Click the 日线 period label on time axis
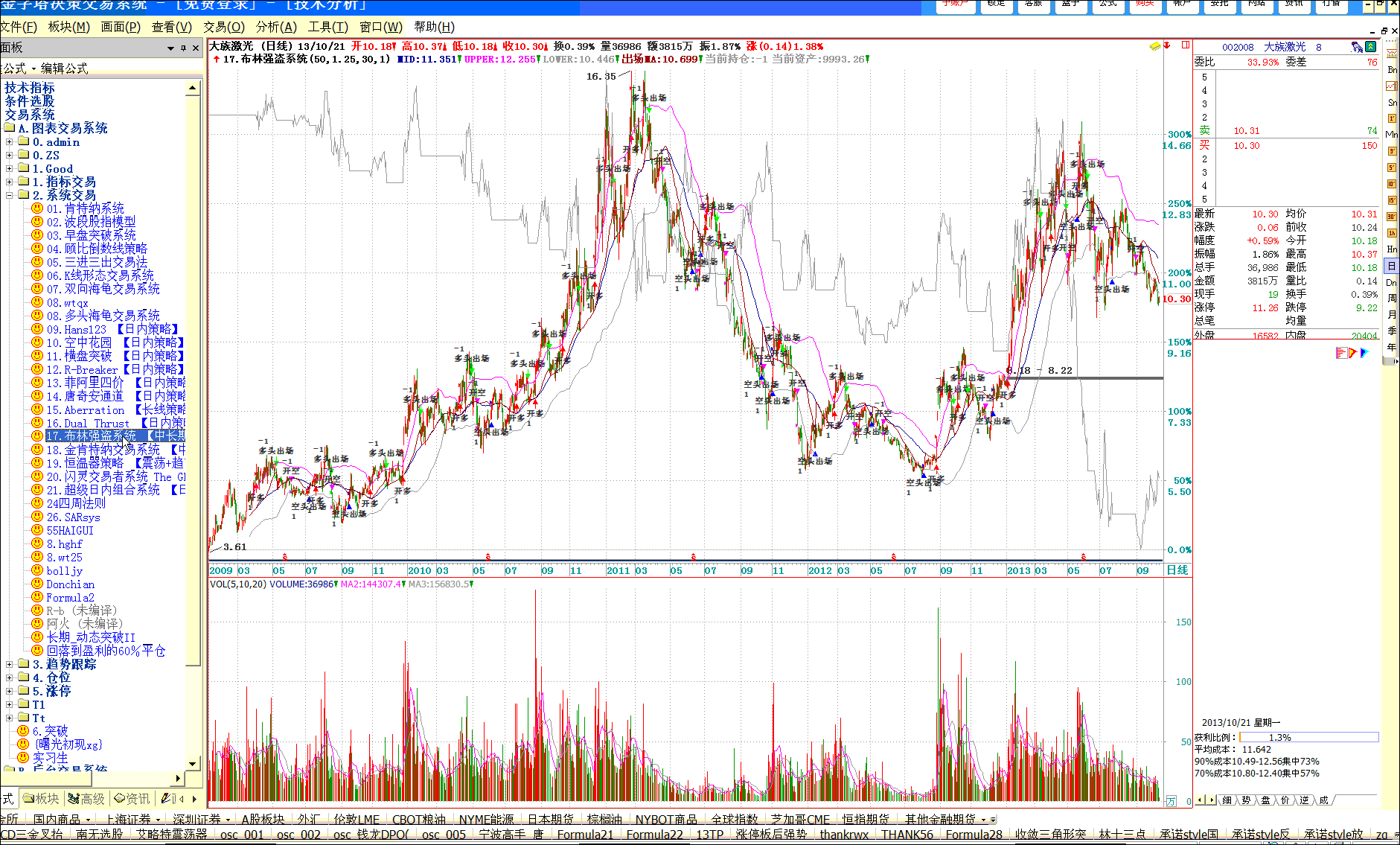 tap(1177, 570)
